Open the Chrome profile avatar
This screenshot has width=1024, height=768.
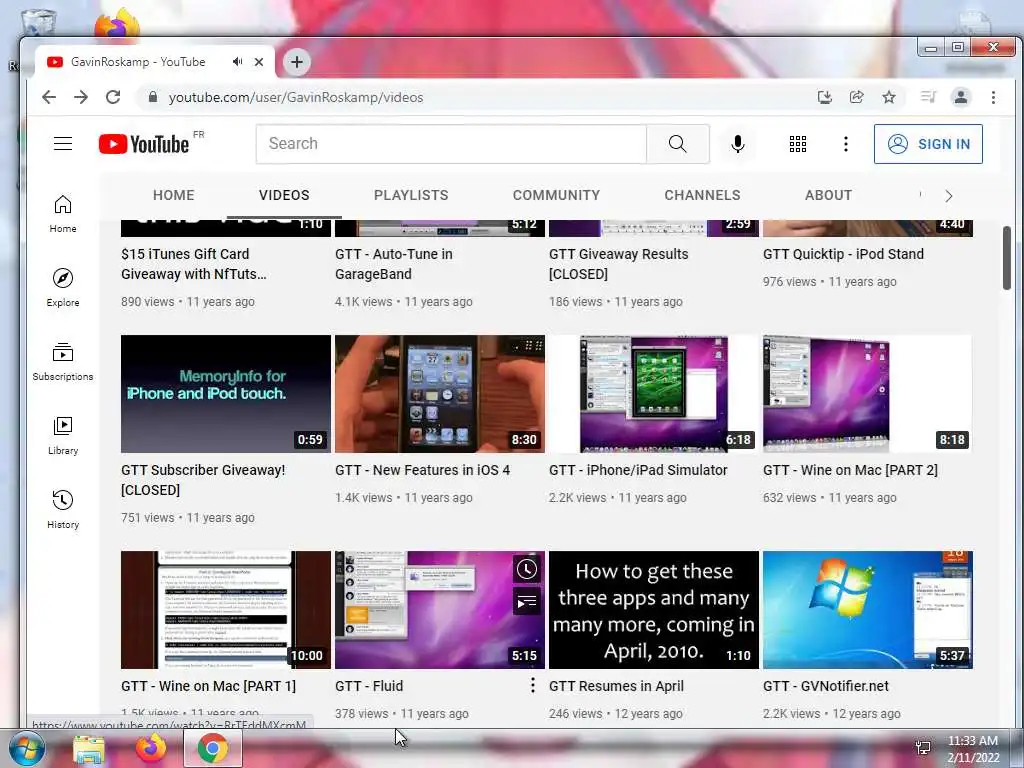(961, 97)
